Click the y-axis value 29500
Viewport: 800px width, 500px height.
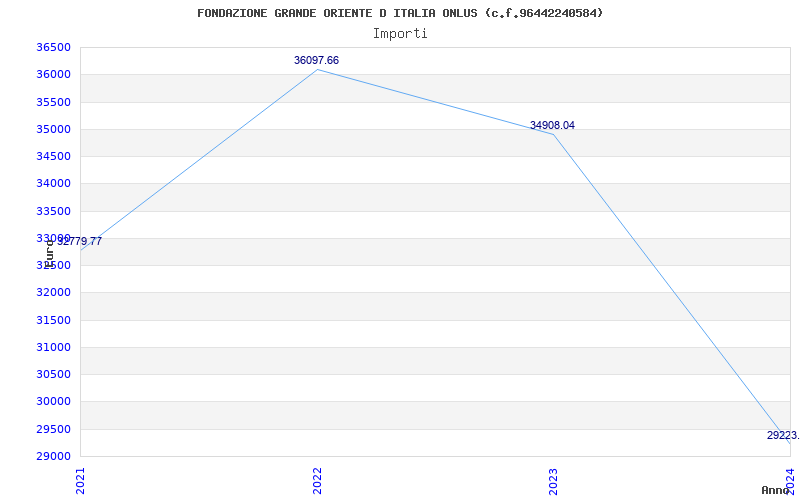coord(53,429)
